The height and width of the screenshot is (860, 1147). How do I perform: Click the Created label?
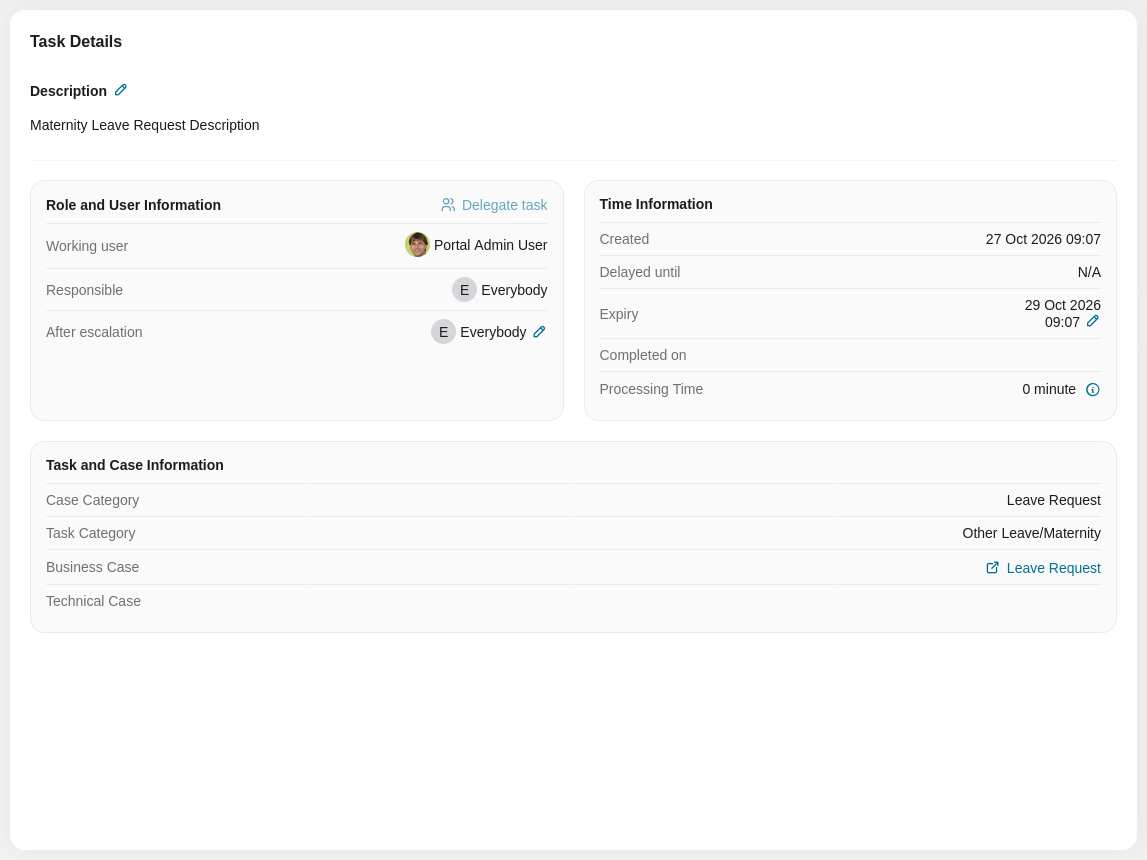[624, 239]
